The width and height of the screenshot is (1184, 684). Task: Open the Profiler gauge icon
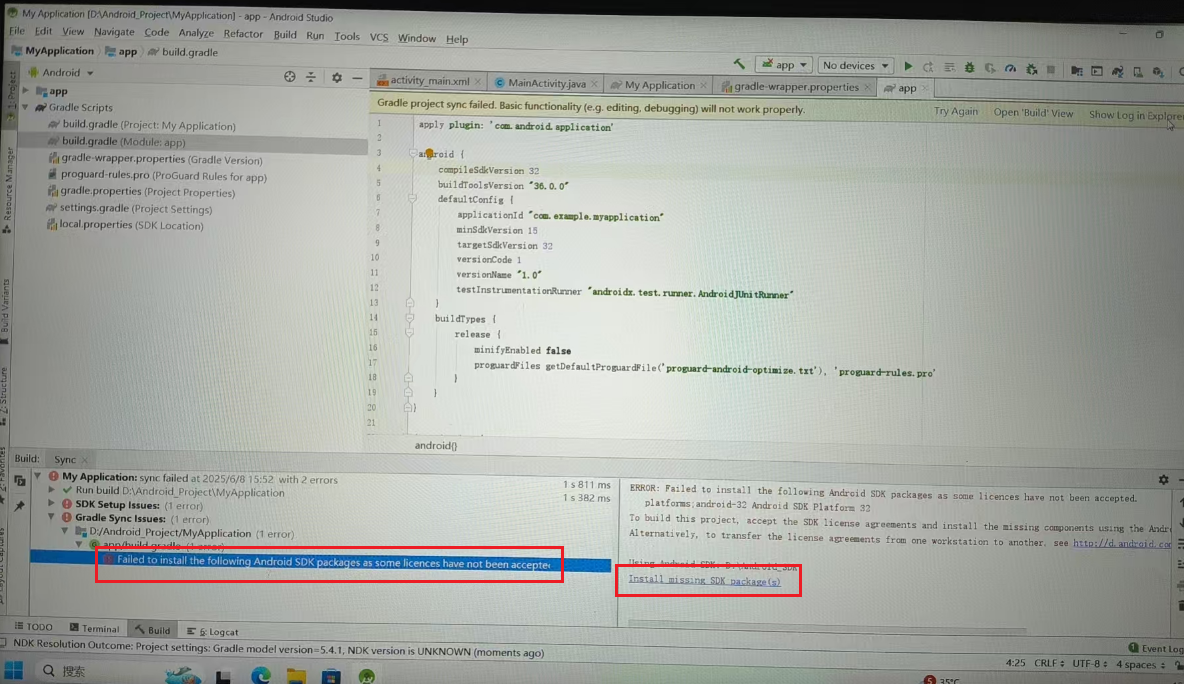pyautogui.click(x=1010, y=69)
